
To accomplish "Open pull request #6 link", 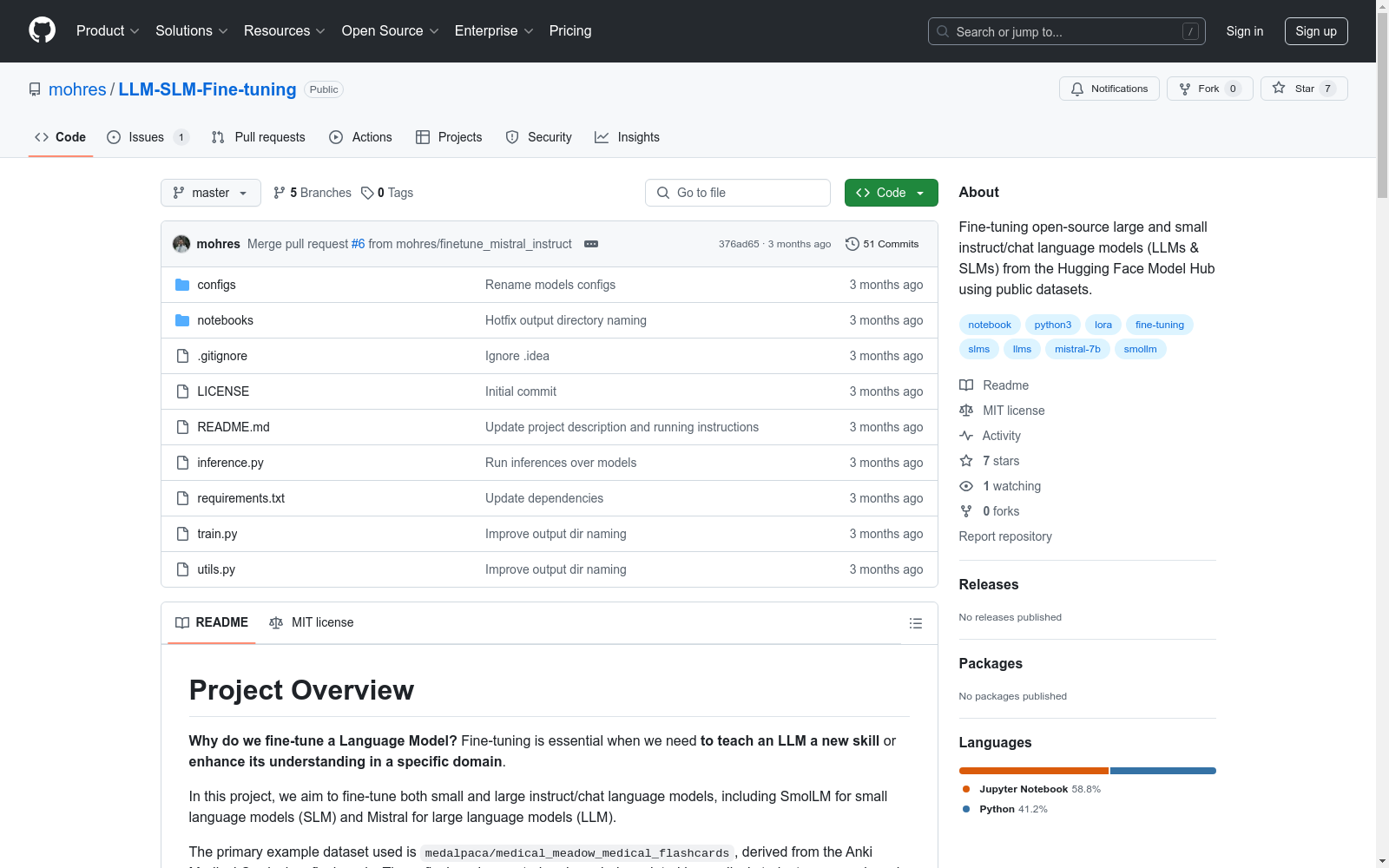I will [358, 244].
